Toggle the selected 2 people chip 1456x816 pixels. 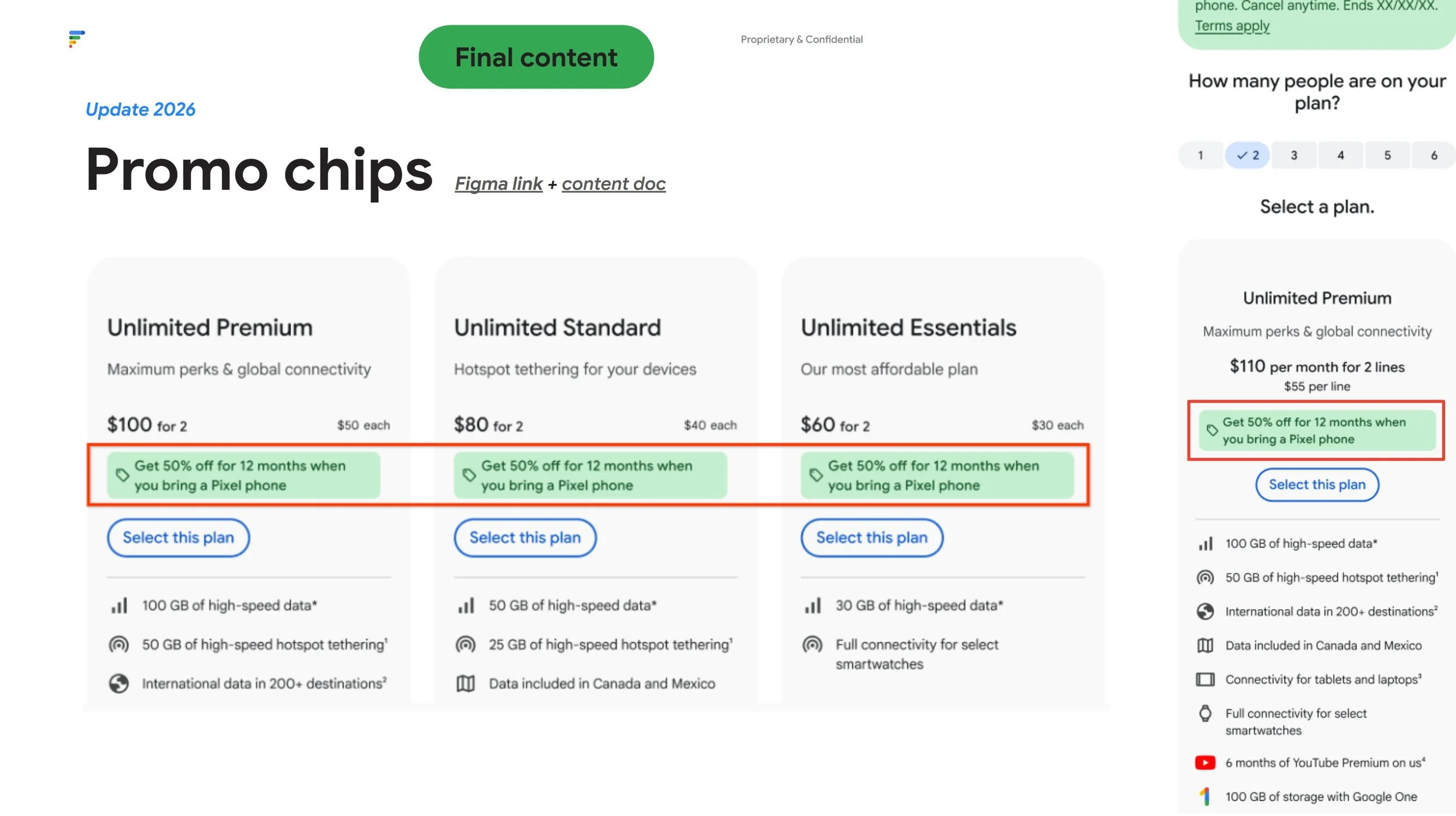[x=1248, y=156]
